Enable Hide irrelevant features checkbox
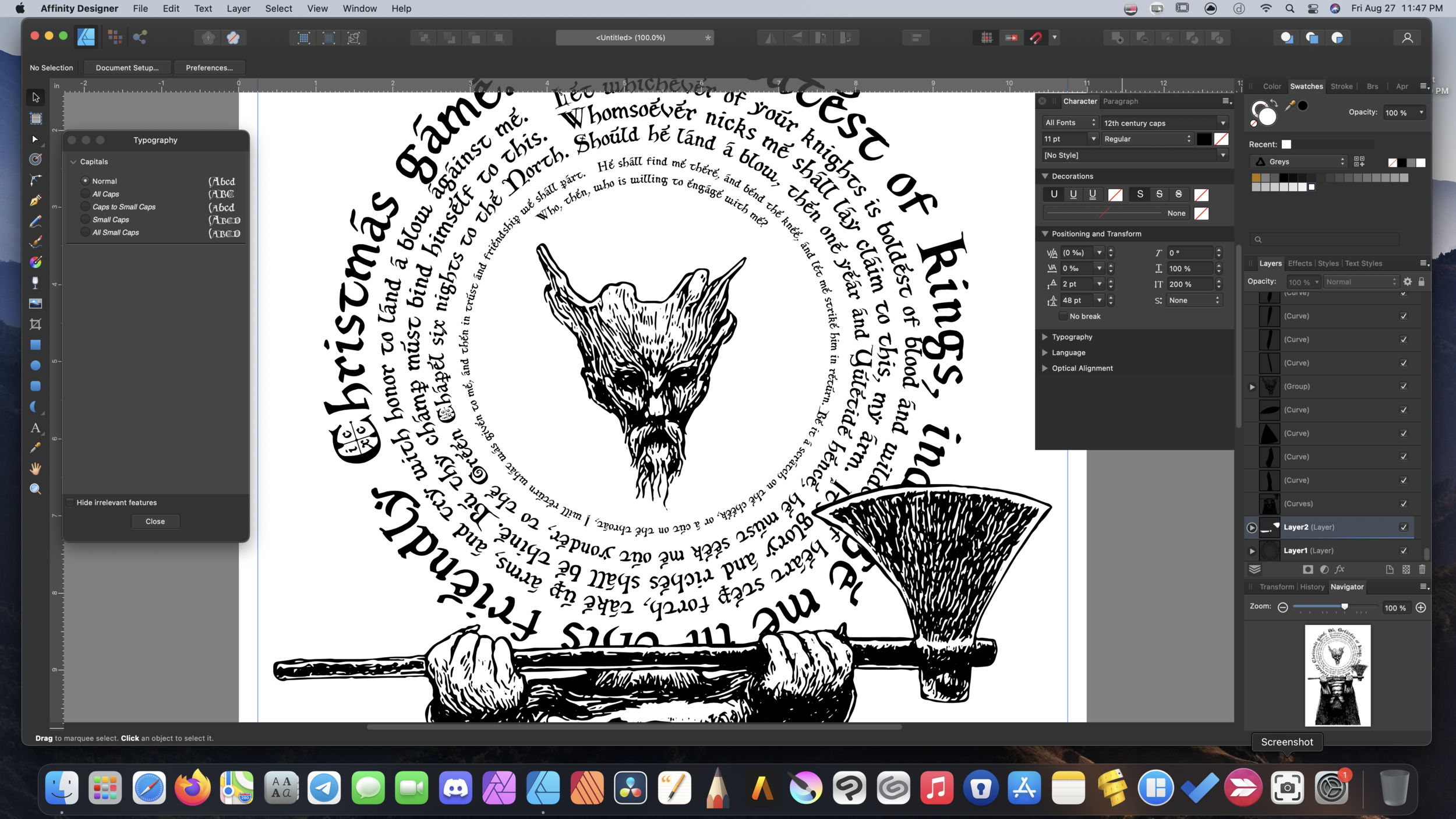Image resolution: width=1456 pixels, height=819 pixels. pyautogui.click(x=70, y=503)
